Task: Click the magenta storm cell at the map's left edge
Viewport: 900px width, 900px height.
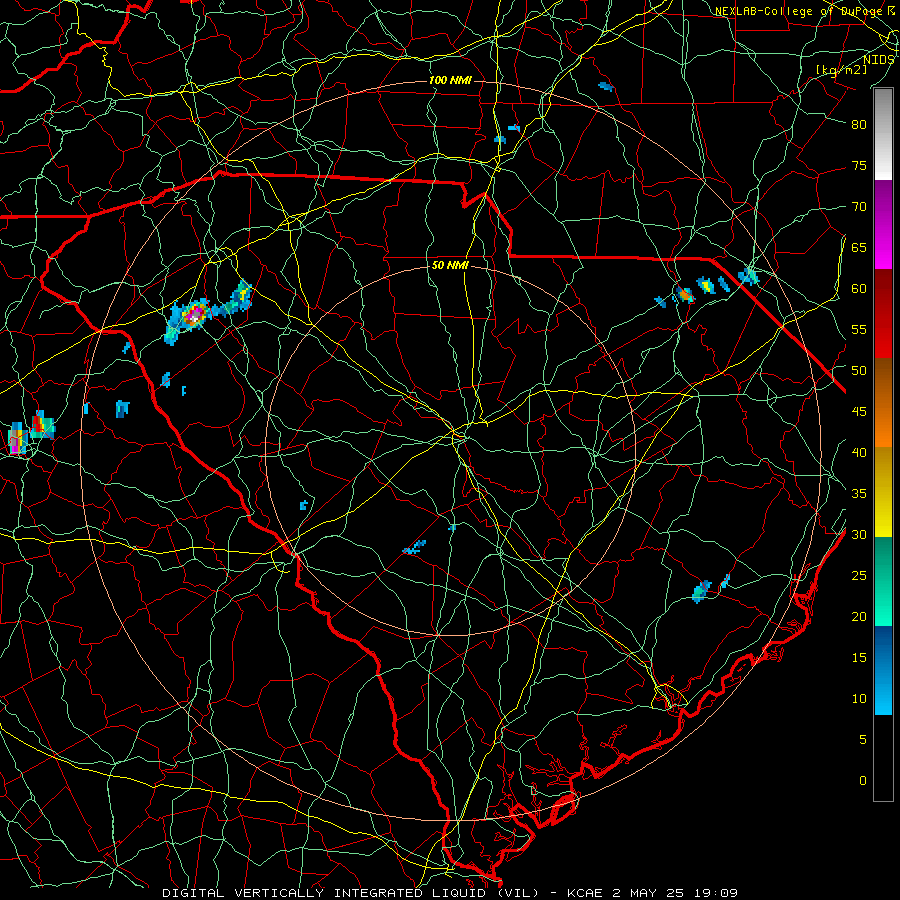Action: pyautogui.click(x=16, y=441)
